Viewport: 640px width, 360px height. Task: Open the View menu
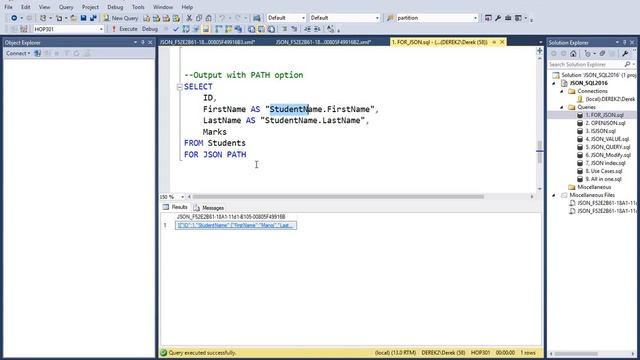point(44,7)
